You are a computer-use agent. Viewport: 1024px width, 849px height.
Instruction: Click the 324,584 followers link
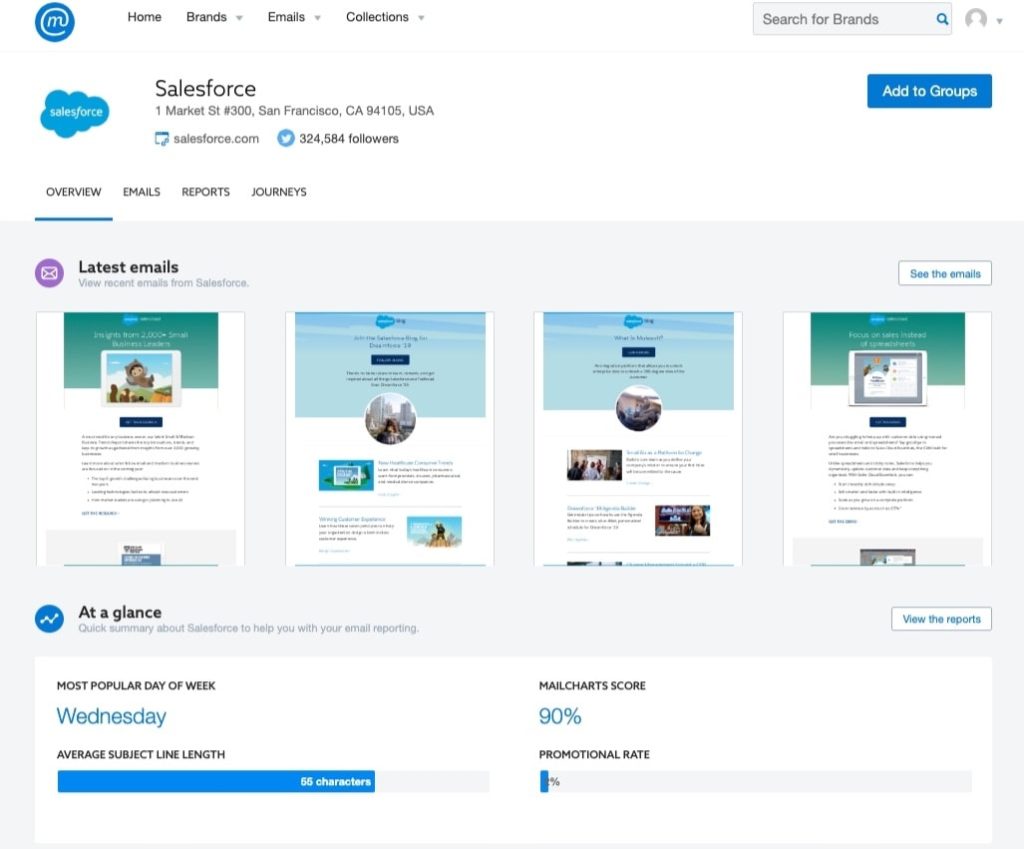point(349,138)
